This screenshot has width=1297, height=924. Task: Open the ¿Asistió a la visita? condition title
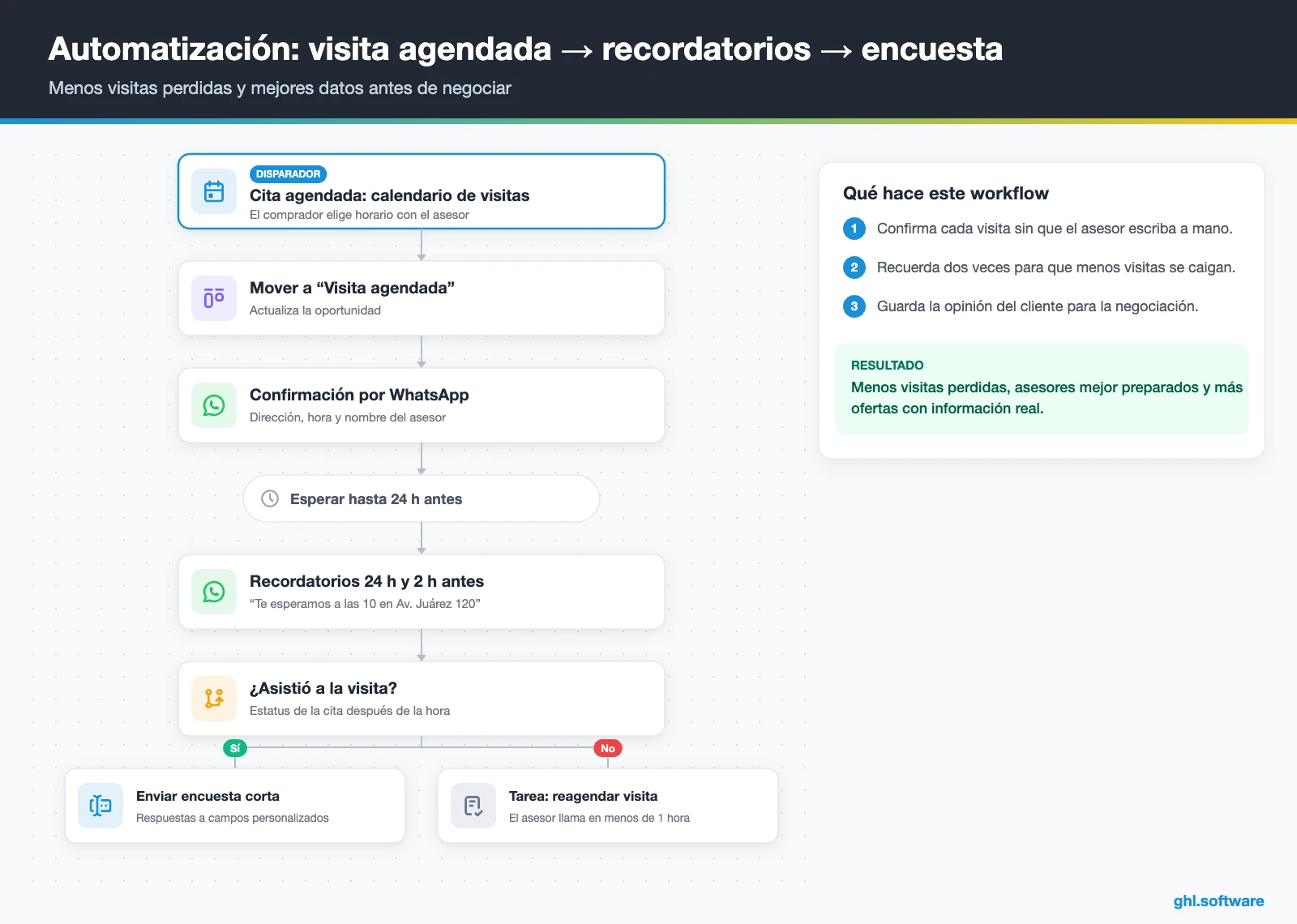click(323, 688)
